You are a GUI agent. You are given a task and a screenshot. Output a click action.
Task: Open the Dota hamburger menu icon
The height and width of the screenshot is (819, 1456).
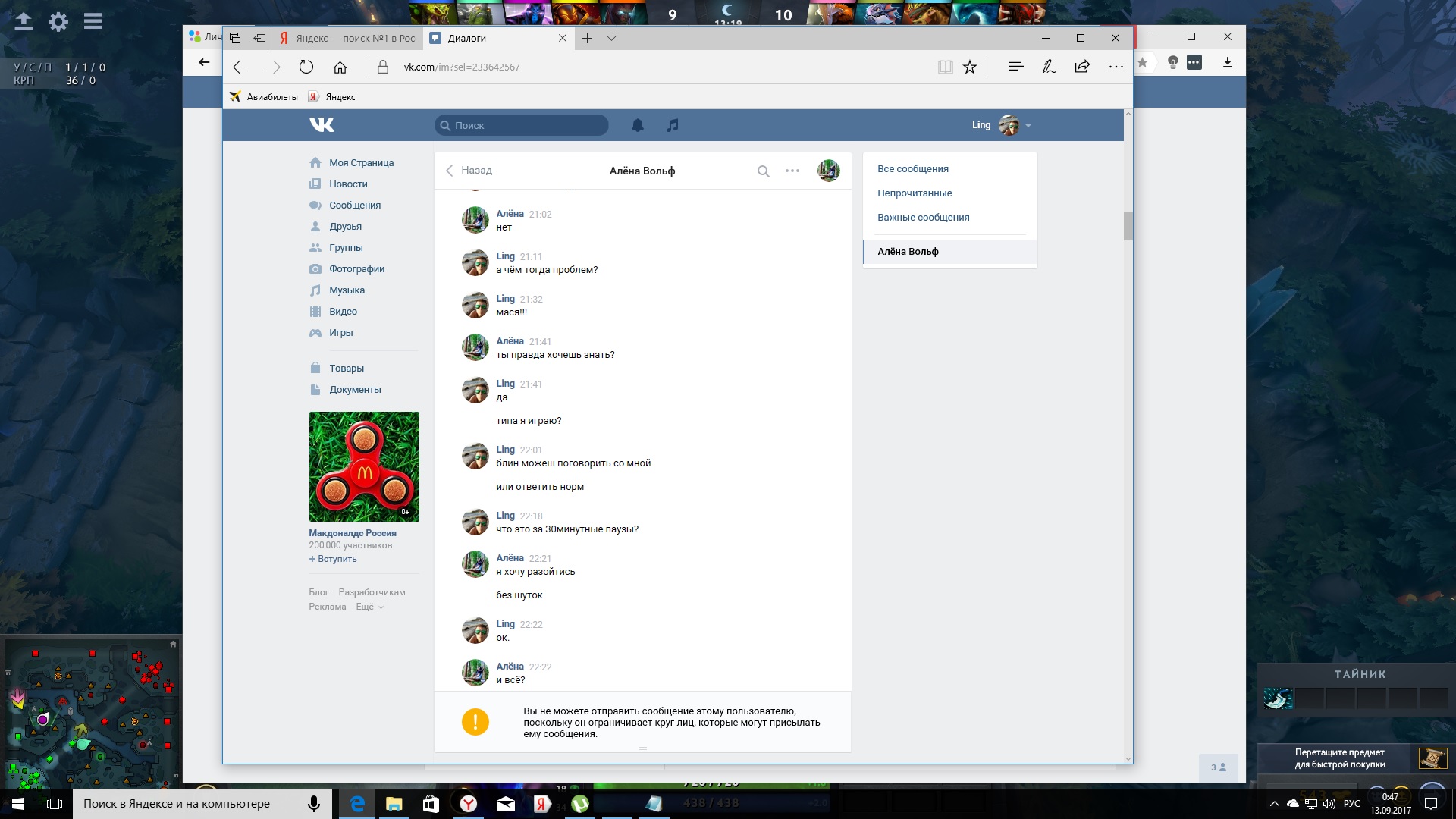(x=93, y=21)
